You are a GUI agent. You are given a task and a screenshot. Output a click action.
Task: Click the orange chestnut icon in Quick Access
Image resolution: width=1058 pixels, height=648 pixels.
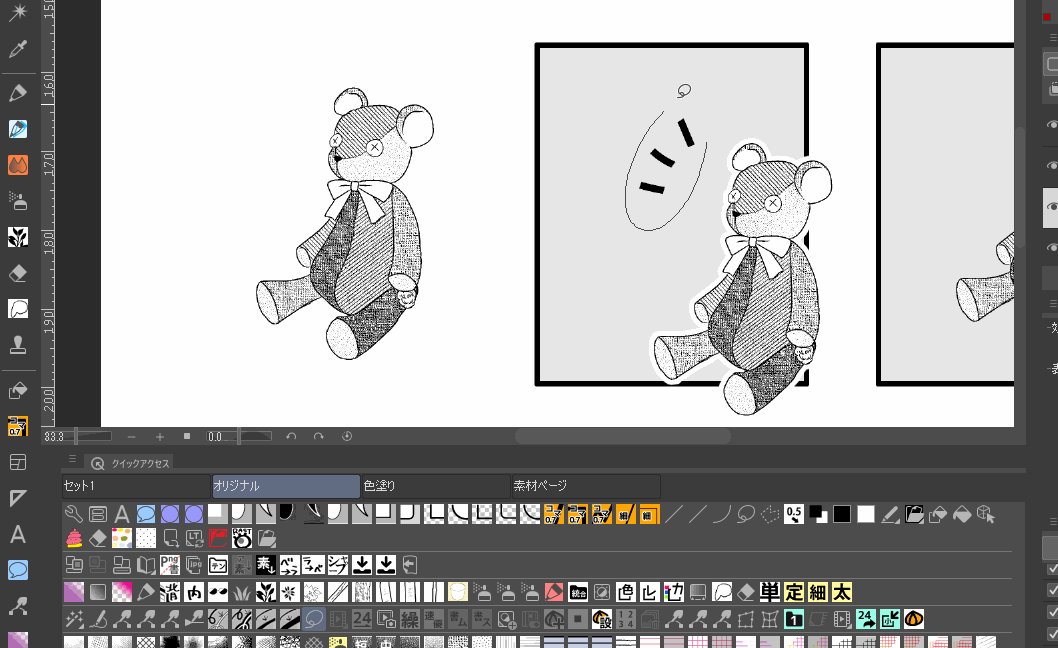[x=914, y=619]
